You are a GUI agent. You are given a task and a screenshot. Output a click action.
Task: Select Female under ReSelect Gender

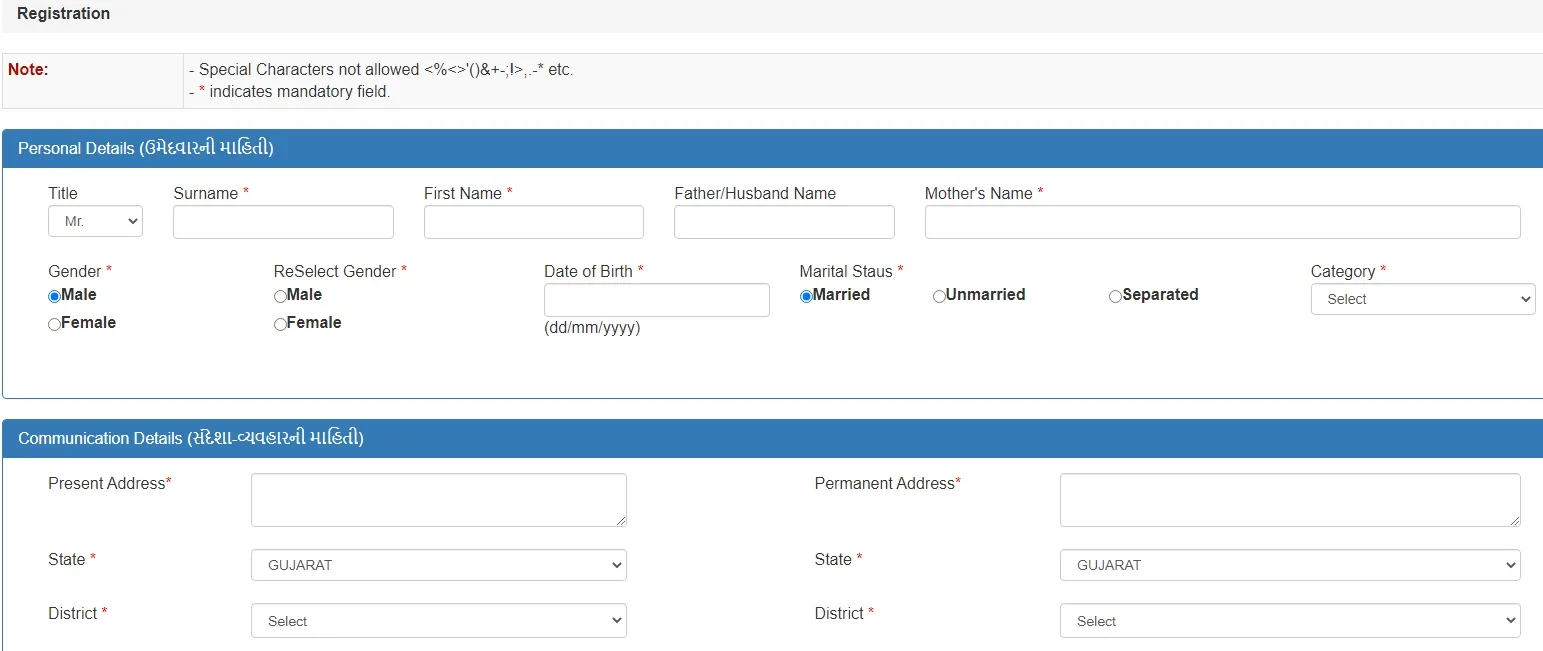pos(280,324)
